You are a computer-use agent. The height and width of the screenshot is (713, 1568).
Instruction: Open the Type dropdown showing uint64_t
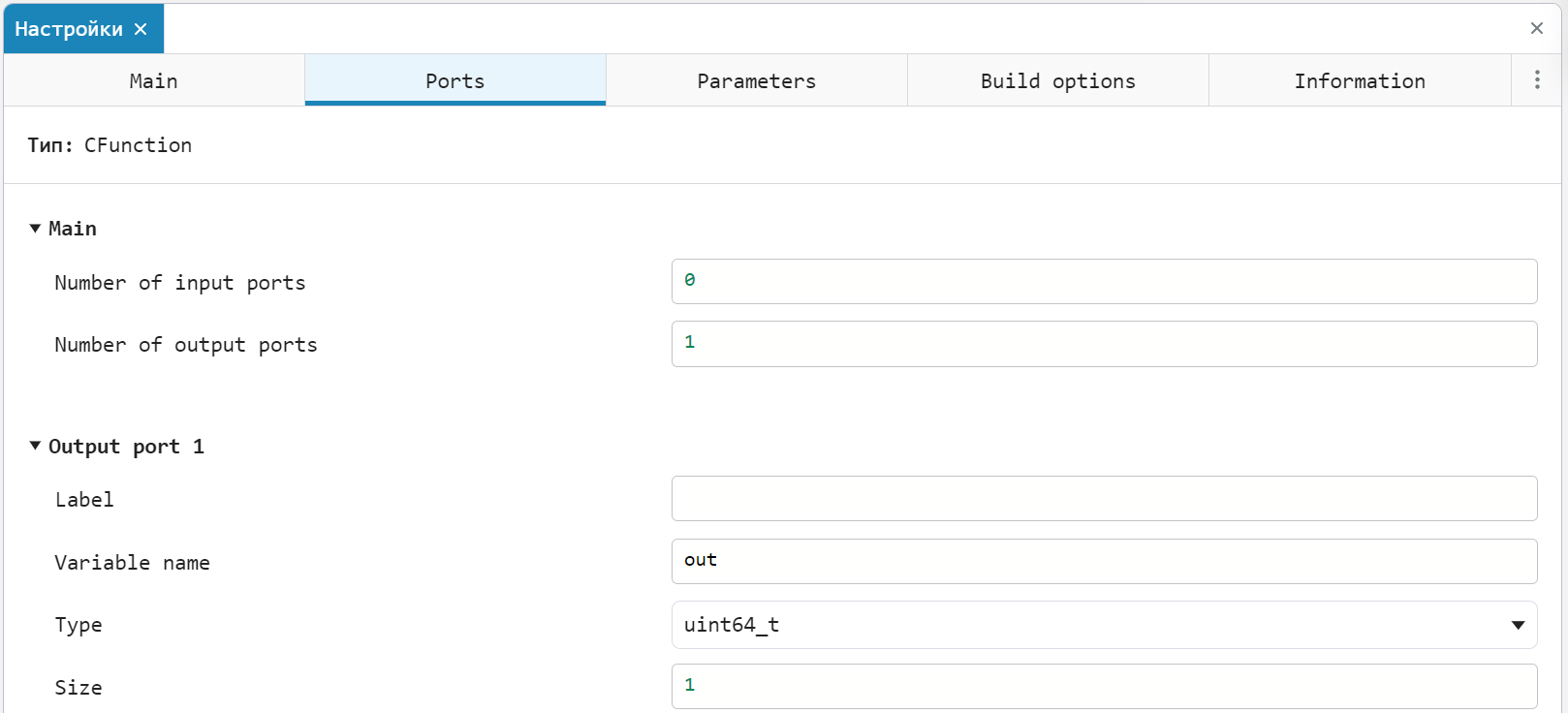[x=1104, y=625]
